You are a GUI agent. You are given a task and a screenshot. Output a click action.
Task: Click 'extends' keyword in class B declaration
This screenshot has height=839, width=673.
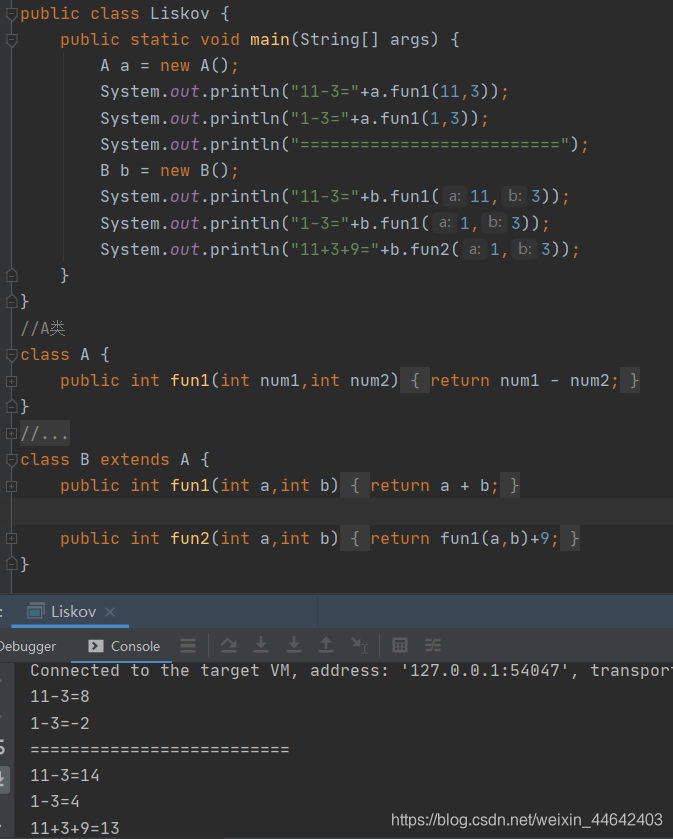(x=135, y=460)
